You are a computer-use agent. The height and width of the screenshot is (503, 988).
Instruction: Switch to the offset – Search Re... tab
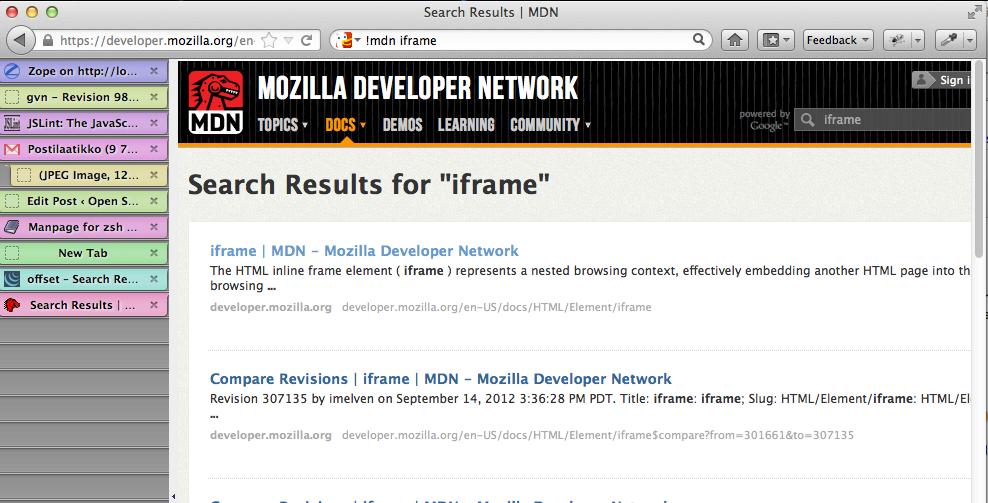pyautogui.click(x=84, y=279)
